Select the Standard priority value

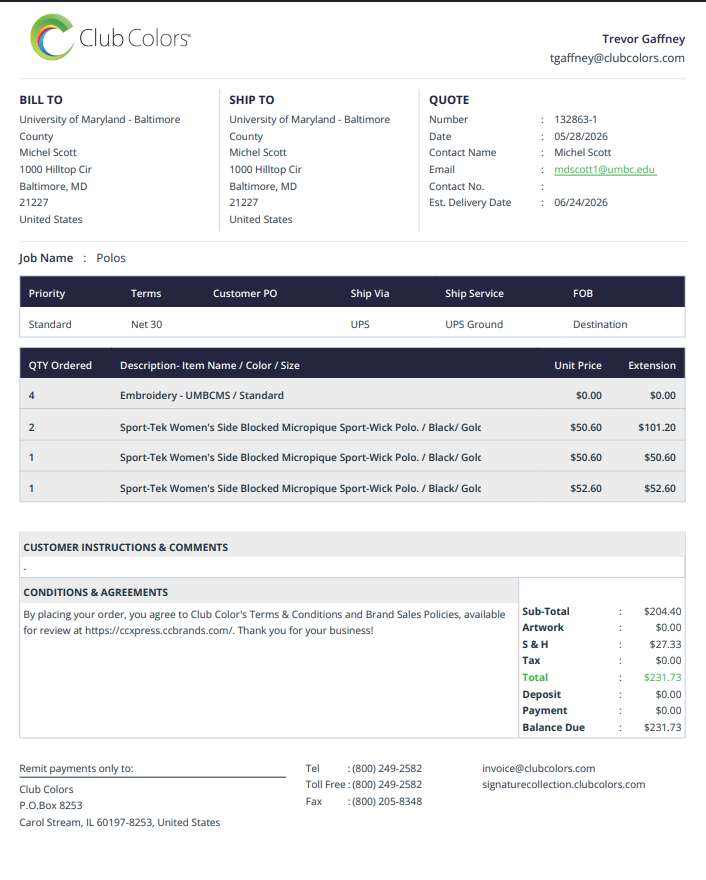[50, 324]
